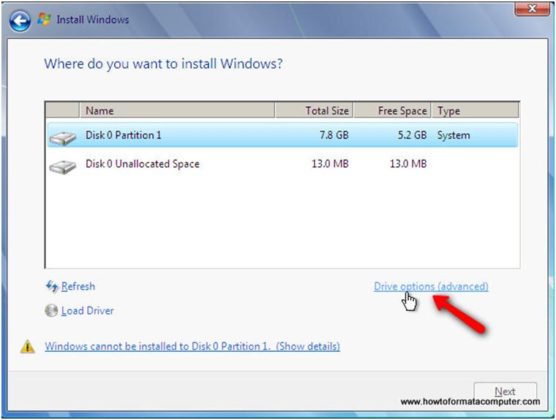This screenshot has width=556, height=420.
Task: Click the Type column header
Action: coord(475,111)
